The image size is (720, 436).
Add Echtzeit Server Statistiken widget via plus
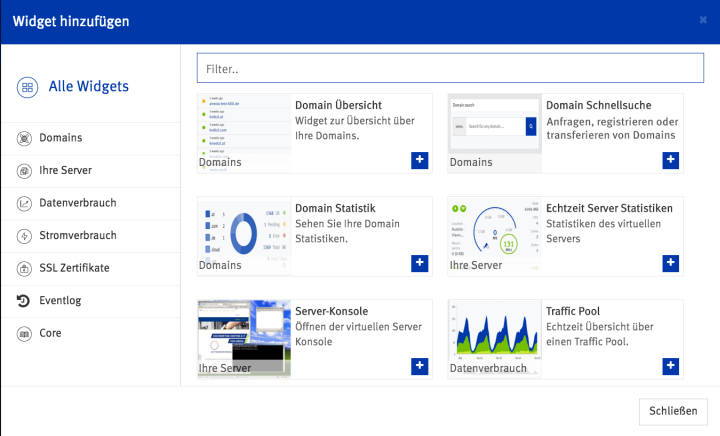[670, 263]
